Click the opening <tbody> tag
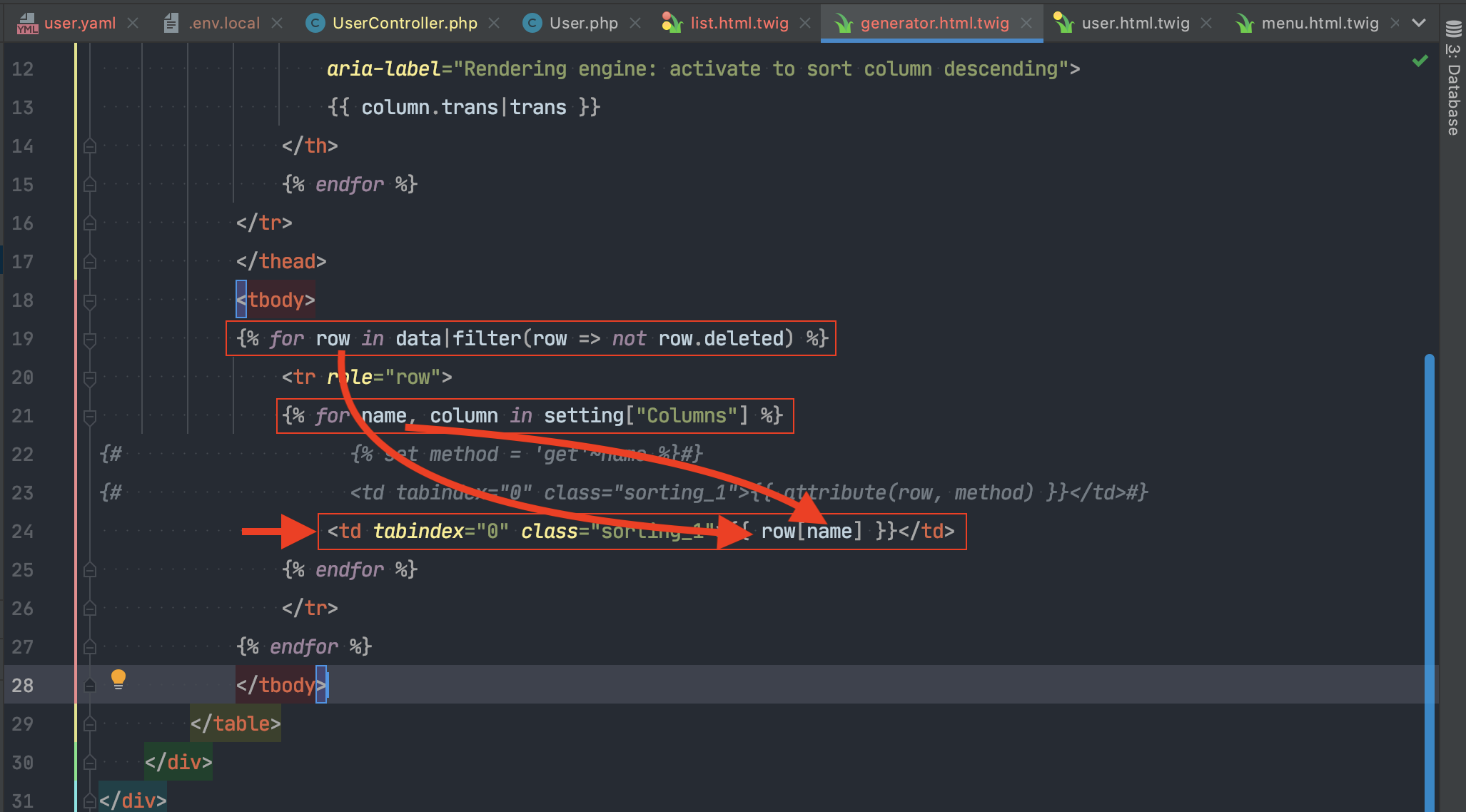 [x=275, y=300]
